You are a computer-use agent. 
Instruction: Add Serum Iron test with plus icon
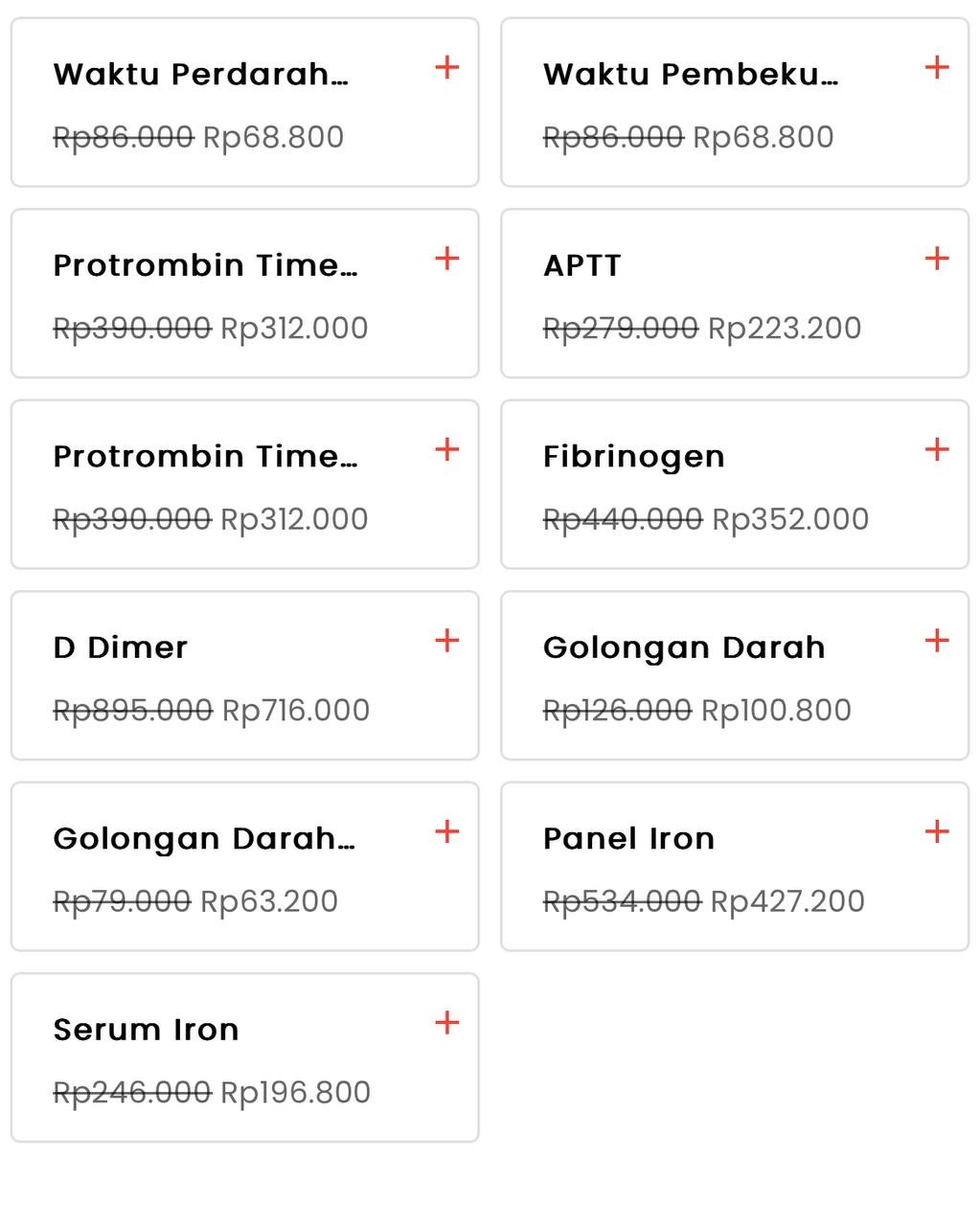pyautogui.click(x=447, y=1023)
